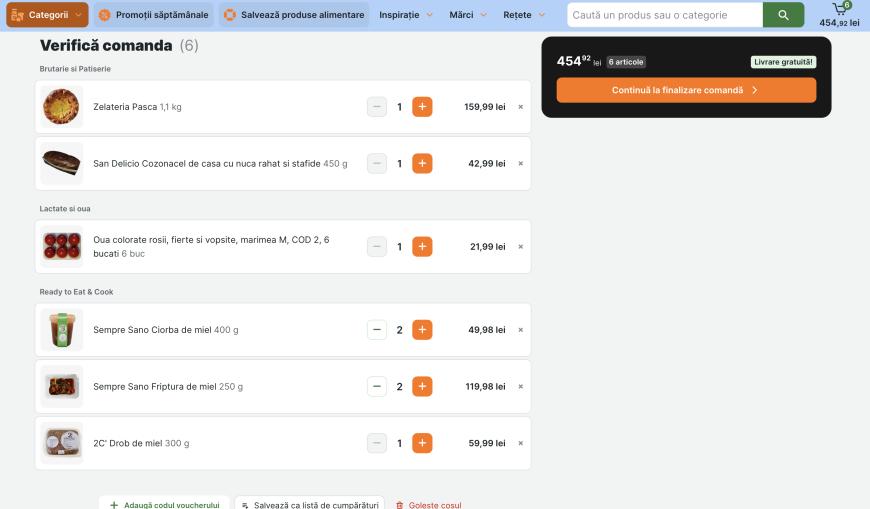The height and width of the screenshot is (509, 870).
Task: Expand the Mărci dropdown menu
Action: coord(468,15)
